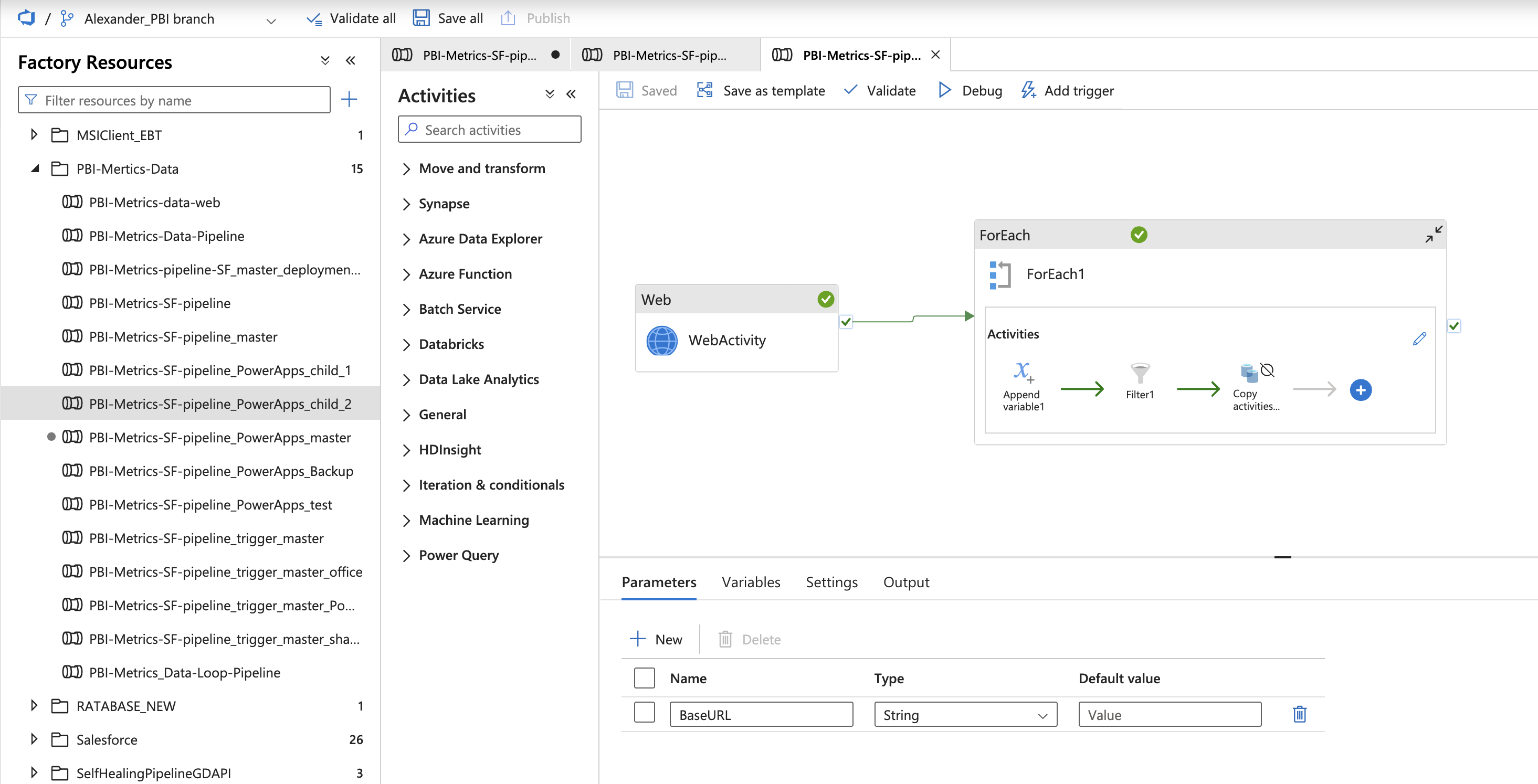Click the ForEach1 loop icon
Image resolution: width=1538 pixels, height=784 pixels.
click(x=1000, y=274)
